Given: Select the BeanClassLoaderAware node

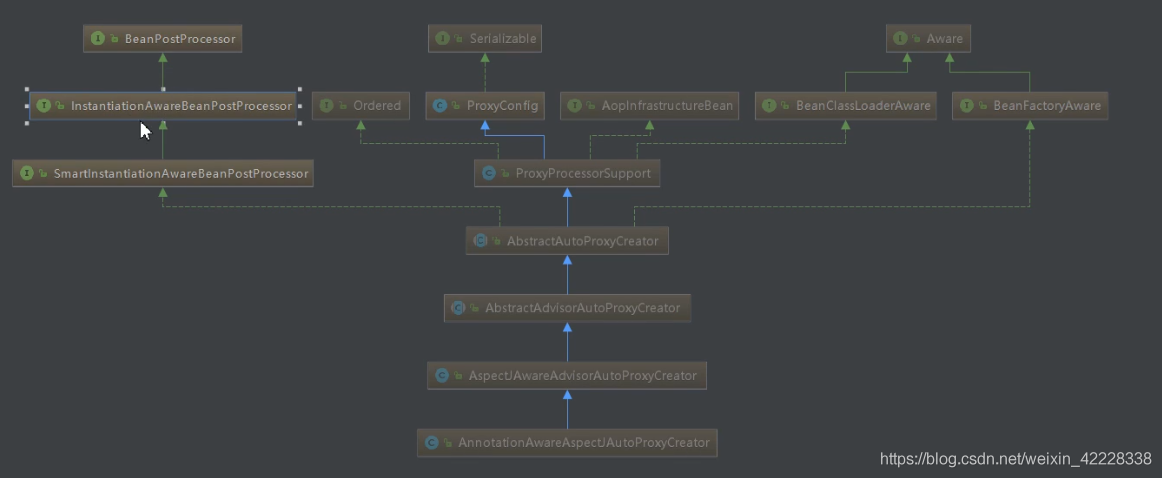Looking at the screenshot, I should point(846,106).
